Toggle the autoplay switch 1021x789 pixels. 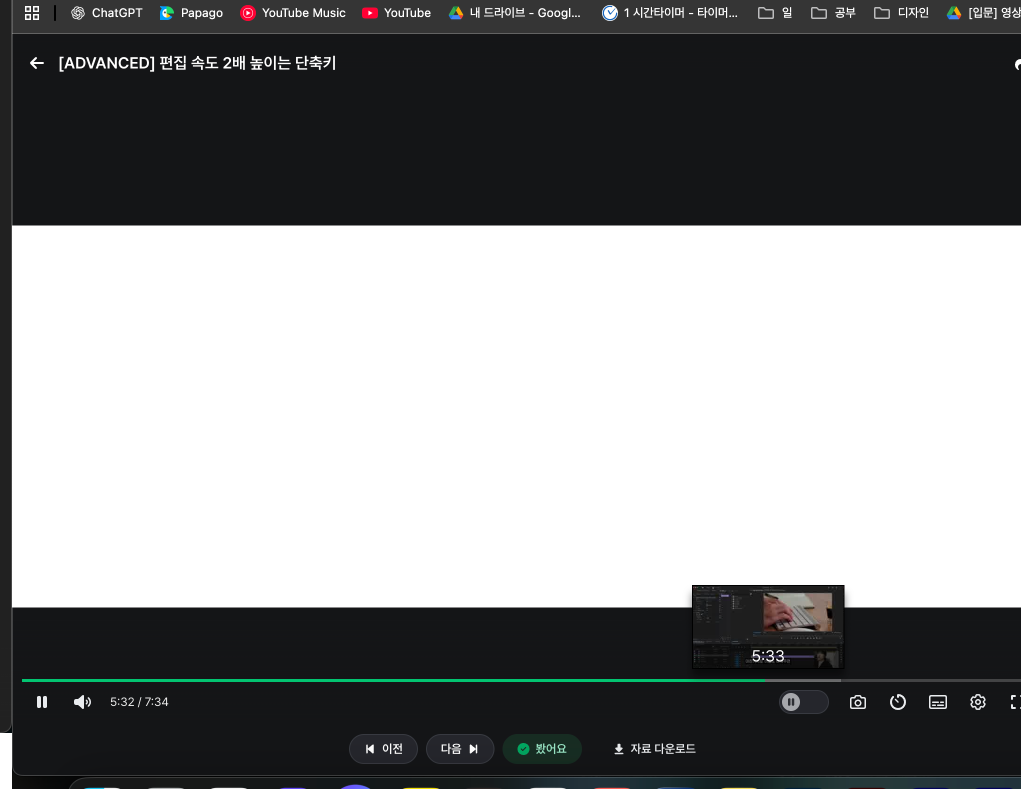(x=804, y=702)
